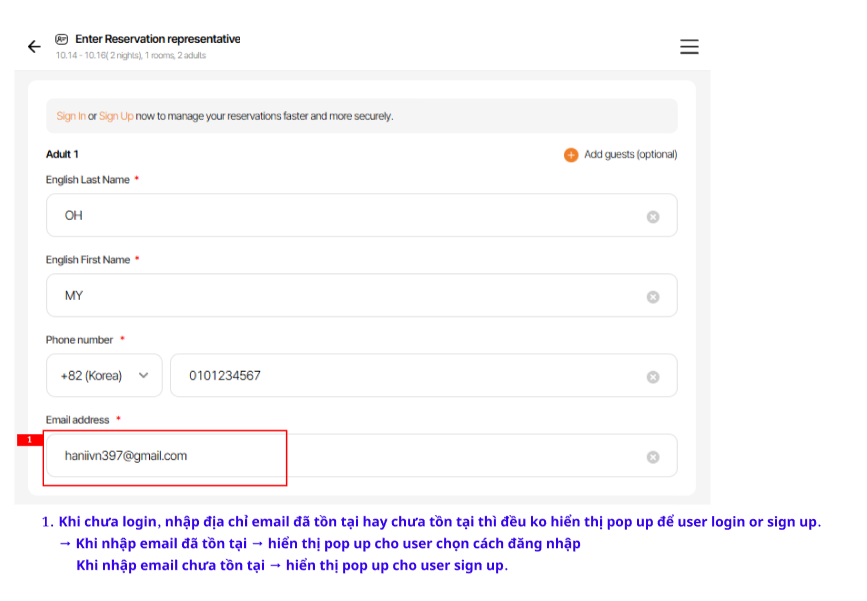Click the chevron arrow in the country code selector
867x601 pixels.
tap(143, 376)
